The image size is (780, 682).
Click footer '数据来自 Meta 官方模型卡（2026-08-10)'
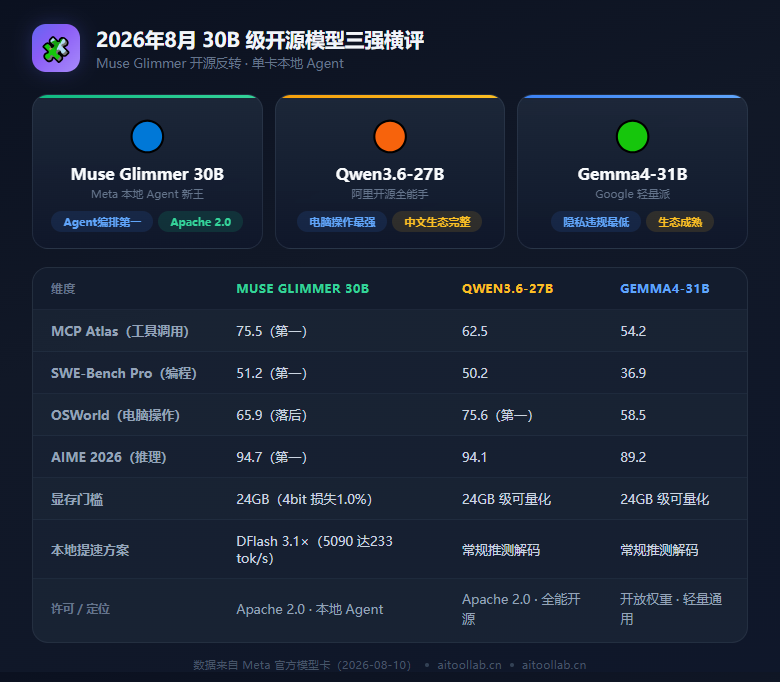coord(302,665)
